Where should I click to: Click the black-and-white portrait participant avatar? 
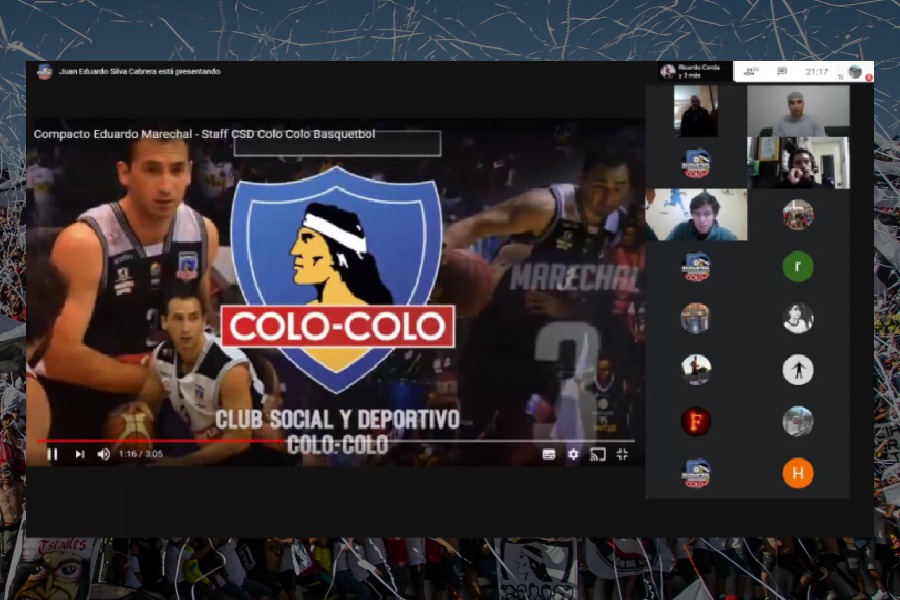pyautogui.click(x=798, y=318)
